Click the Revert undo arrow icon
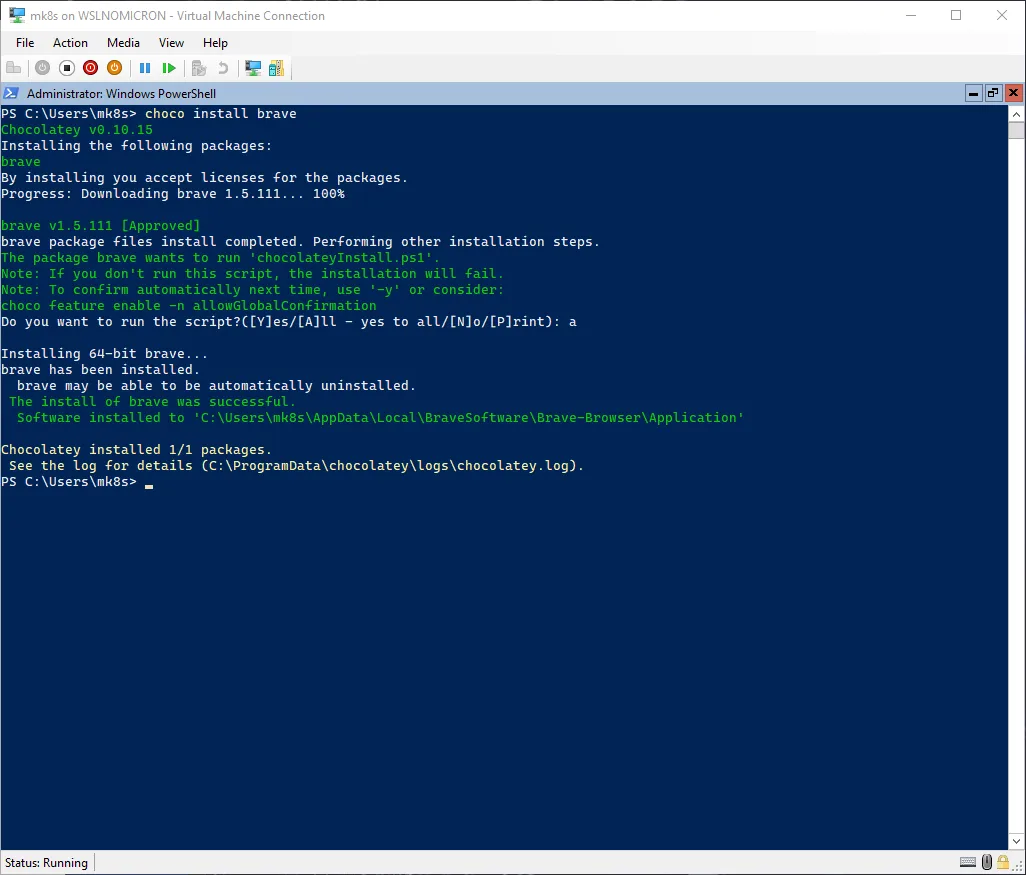Image resolution: width=1026 pixels, height=875 pixels. tap(222, 68)
